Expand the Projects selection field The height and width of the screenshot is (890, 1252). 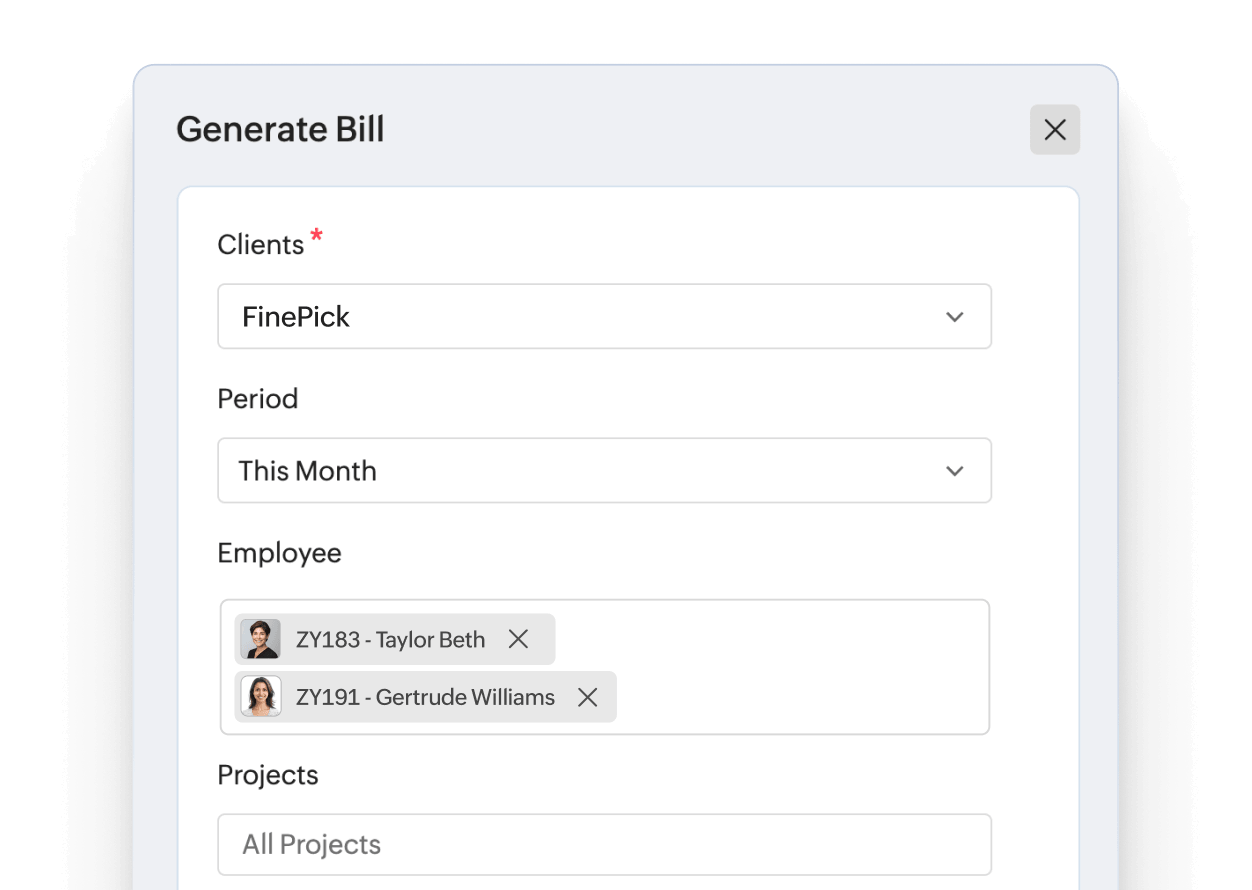604,844
